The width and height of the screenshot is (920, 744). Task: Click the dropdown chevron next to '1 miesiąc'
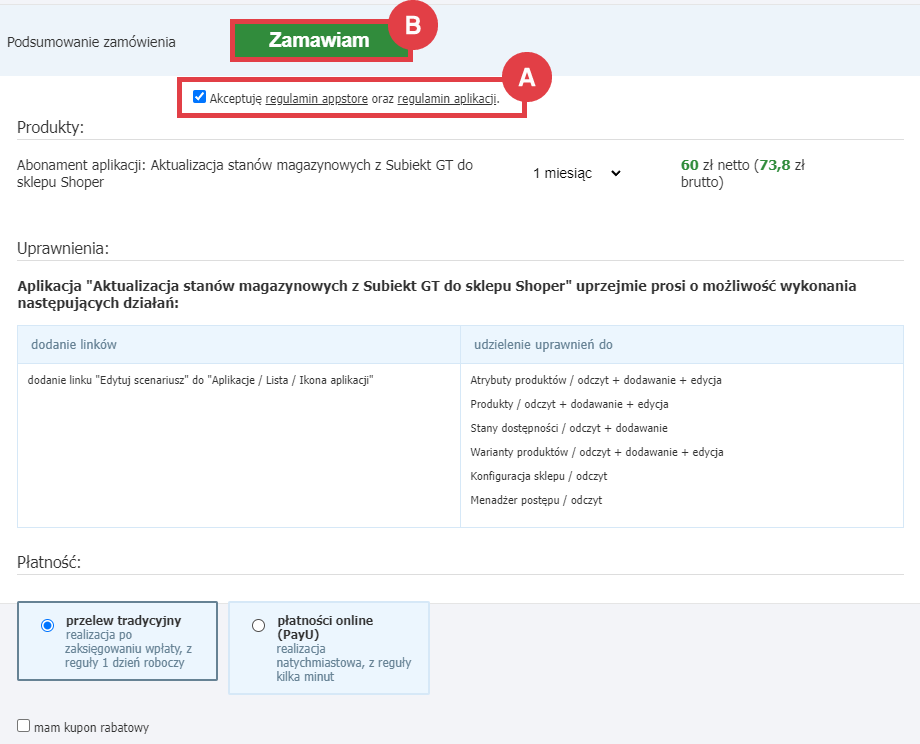coord(617,172)
